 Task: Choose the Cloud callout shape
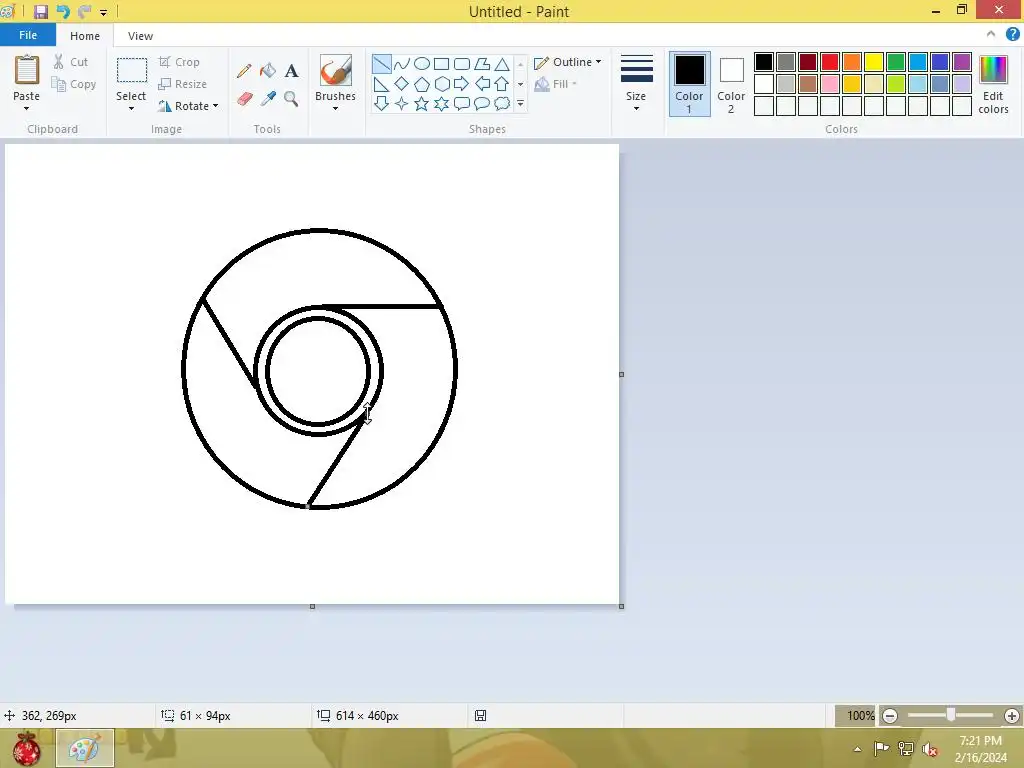click(502, 103)
